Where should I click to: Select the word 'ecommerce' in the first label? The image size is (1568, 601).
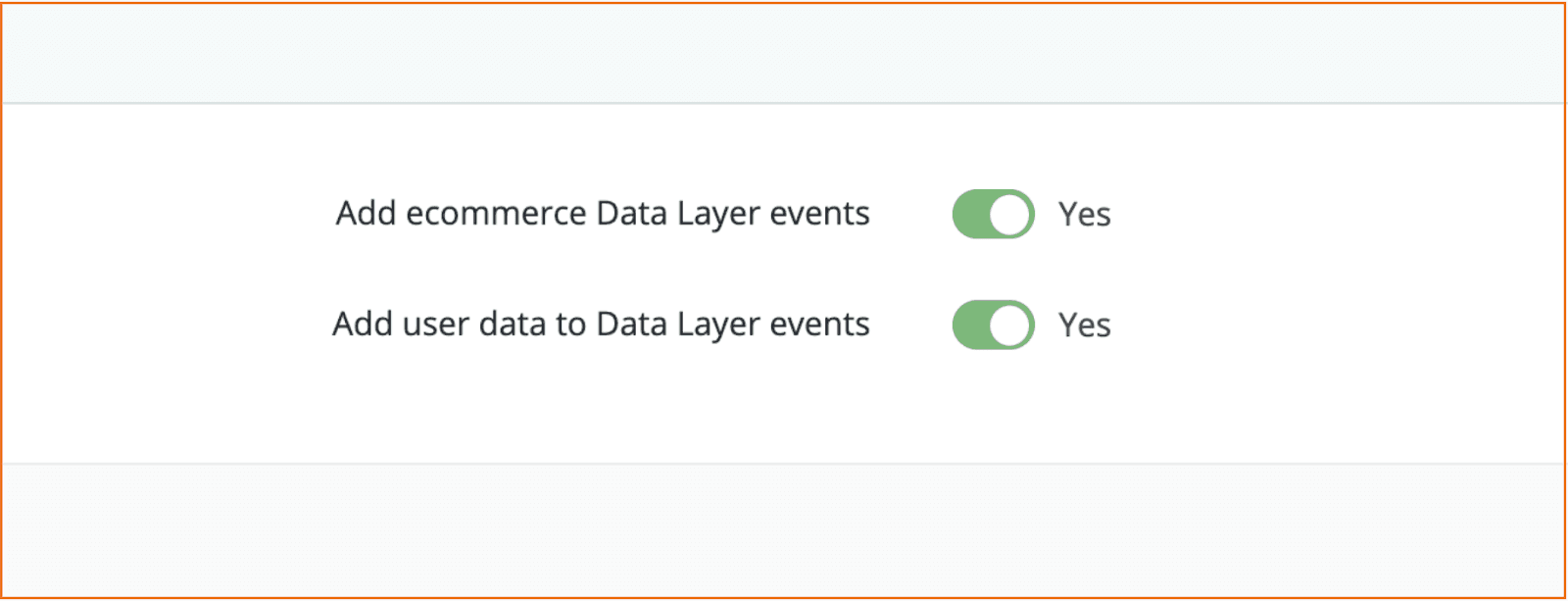point(496,214)
